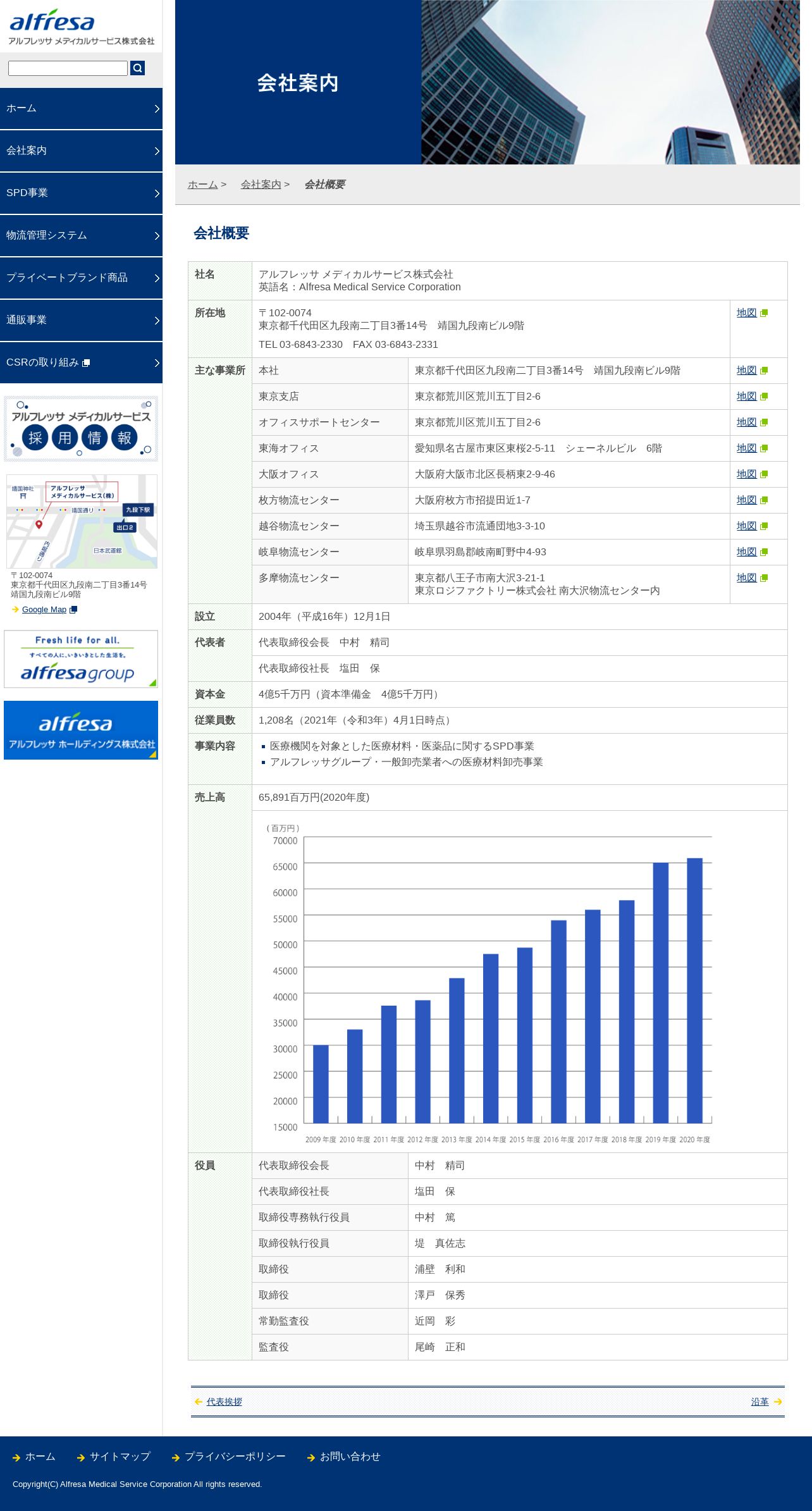Image resolution: width=812 pixels, height=1511 pixels.
Task: Open the external-link icon next to 所在地 地図
Action: [x=764, y=313]
